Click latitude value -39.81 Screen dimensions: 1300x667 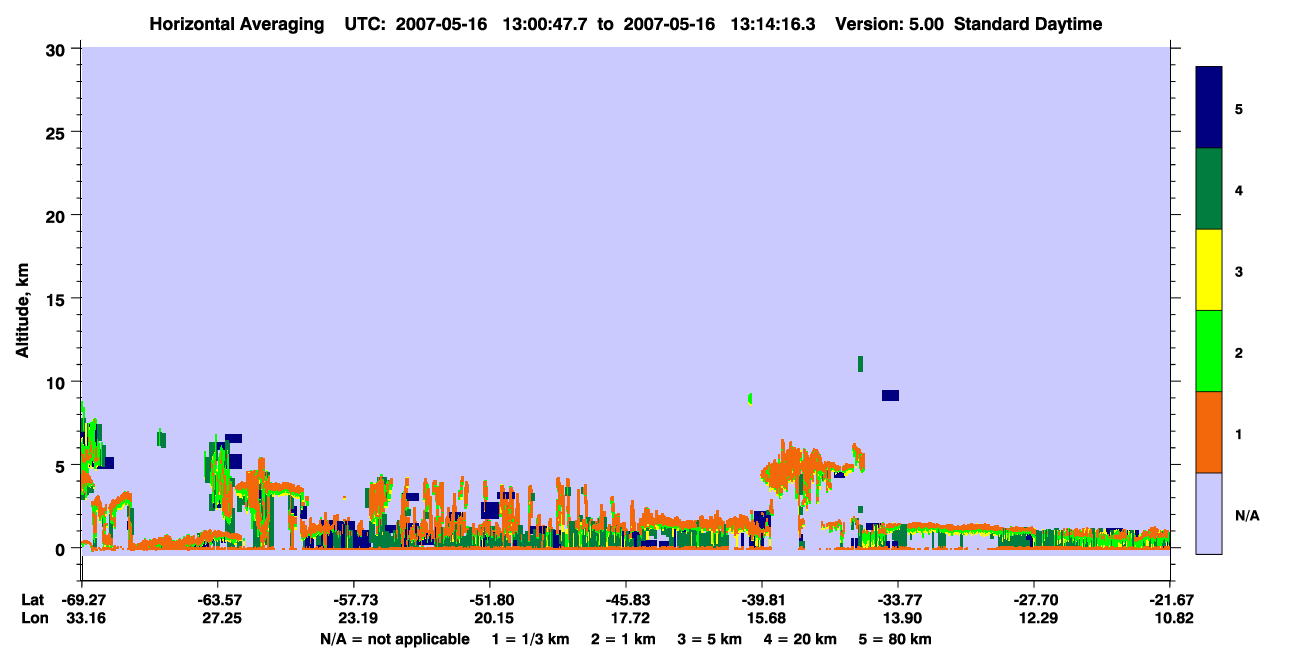[762, 600]
